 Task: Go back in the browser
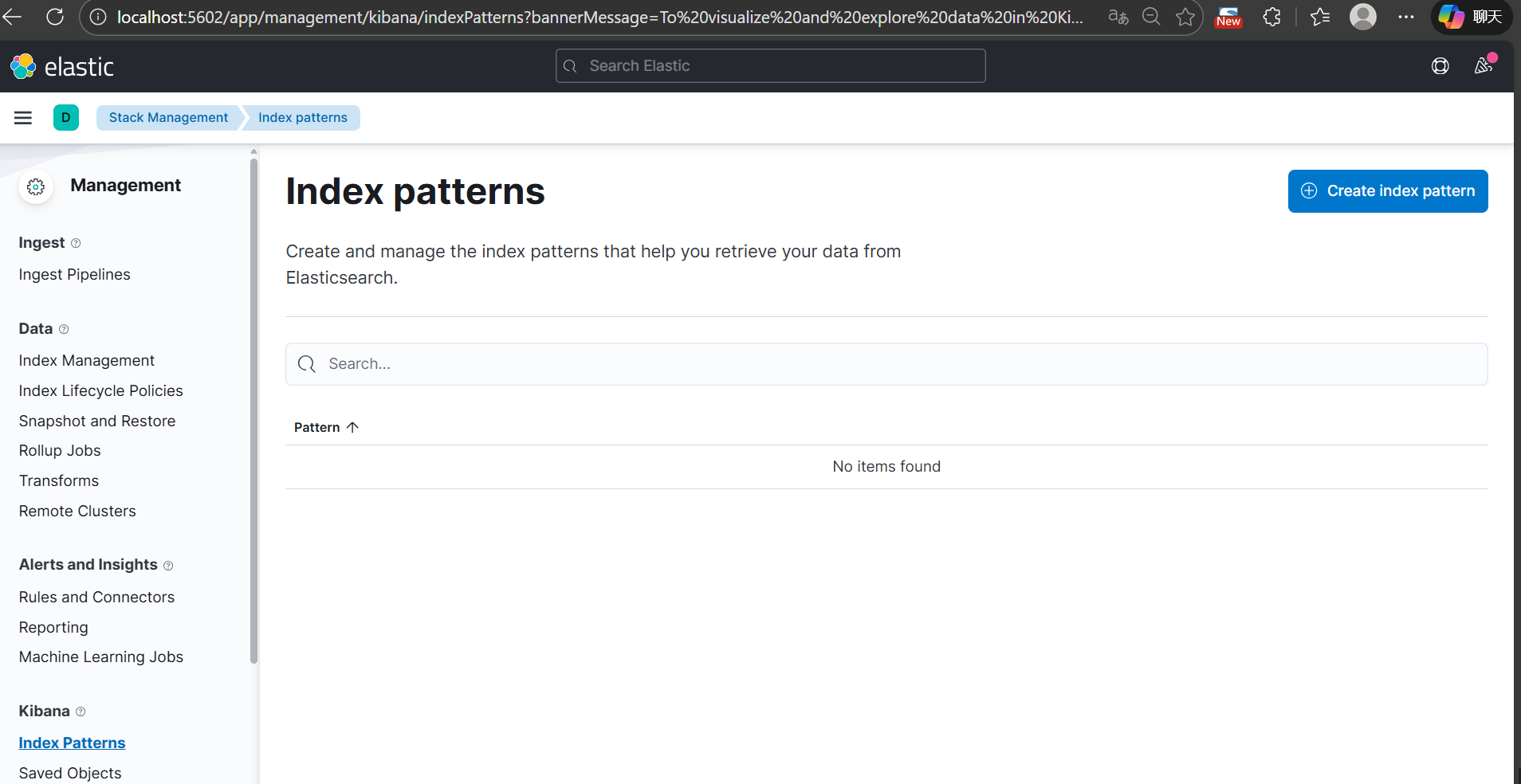point(12,17)
